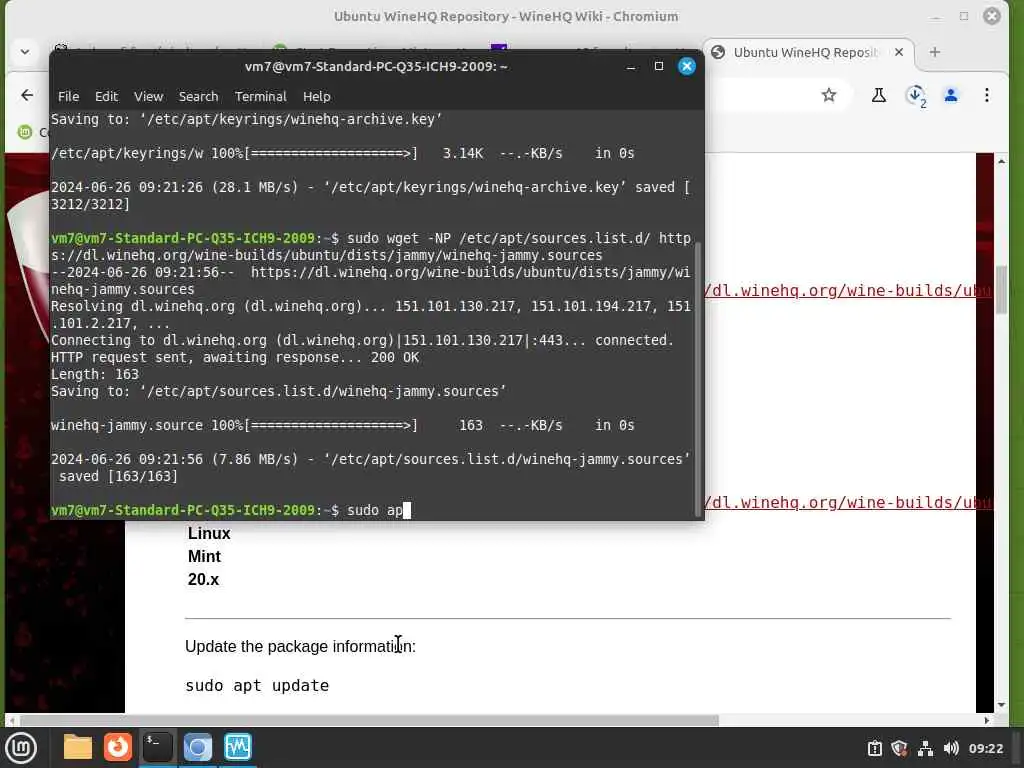Open the volume control tray icon

[x=951, y=748]
